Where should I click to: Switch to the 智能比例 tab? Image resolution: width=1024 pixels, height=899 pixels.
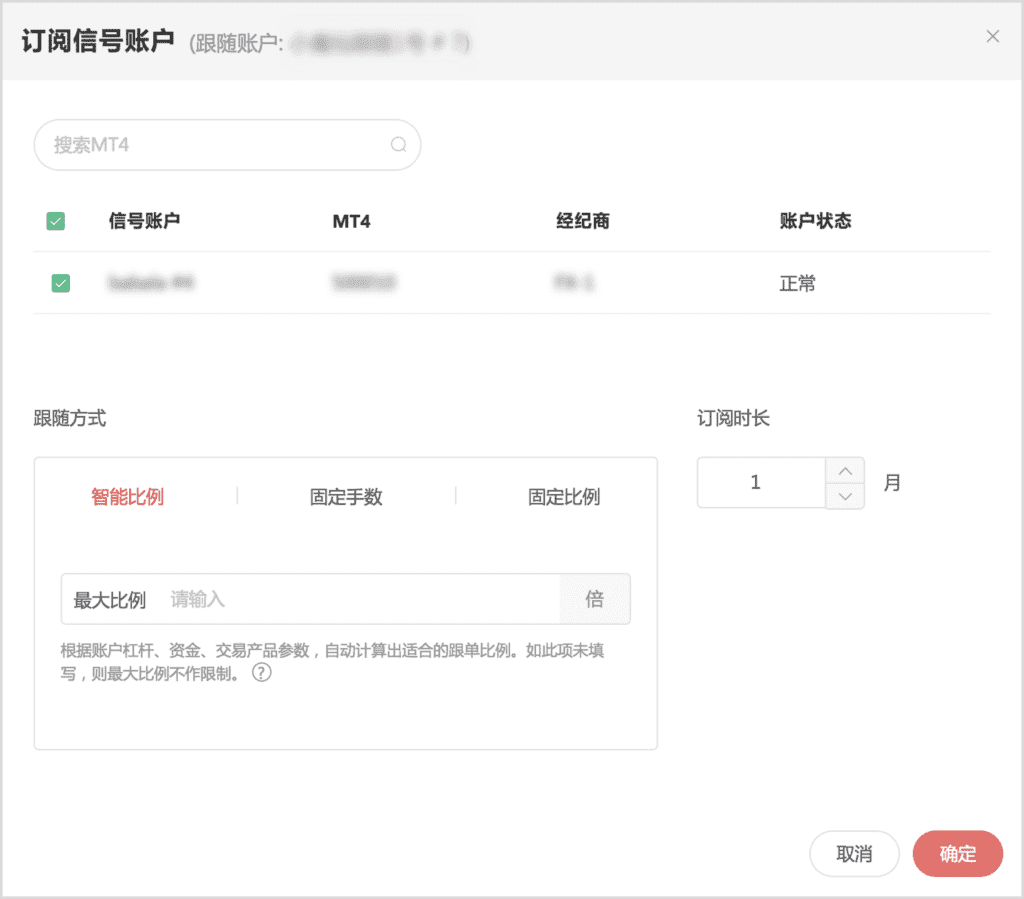pyautogui.click(x=127, y=497)
